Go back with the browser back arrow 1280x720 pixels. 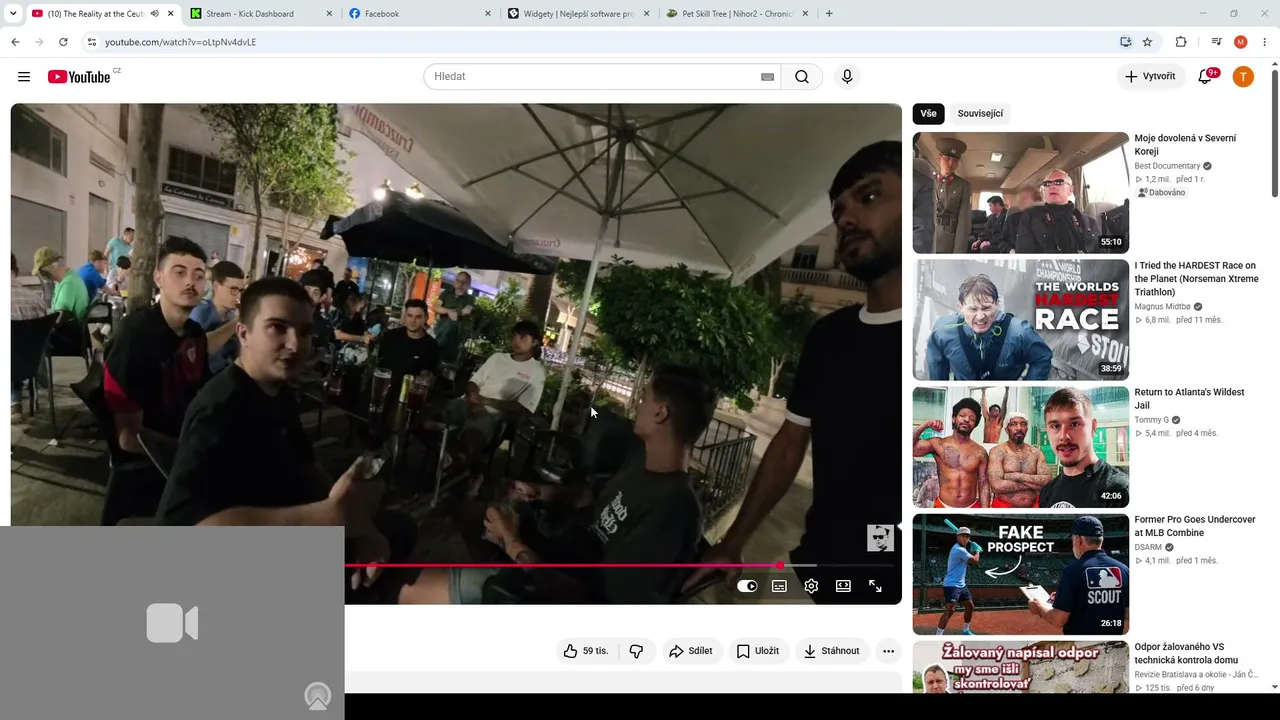click(15, 42)
